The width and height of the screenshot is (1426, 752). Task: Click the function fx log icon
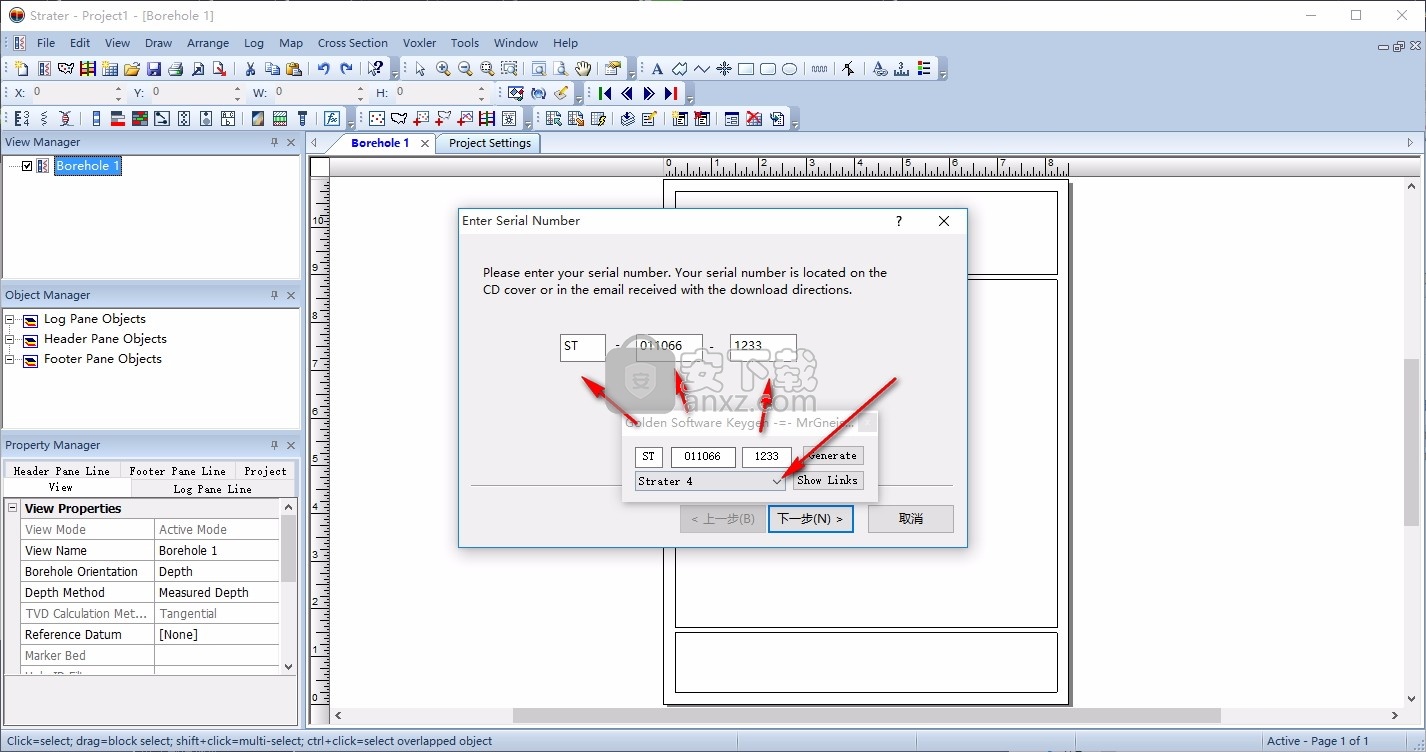tap(332, 118)
